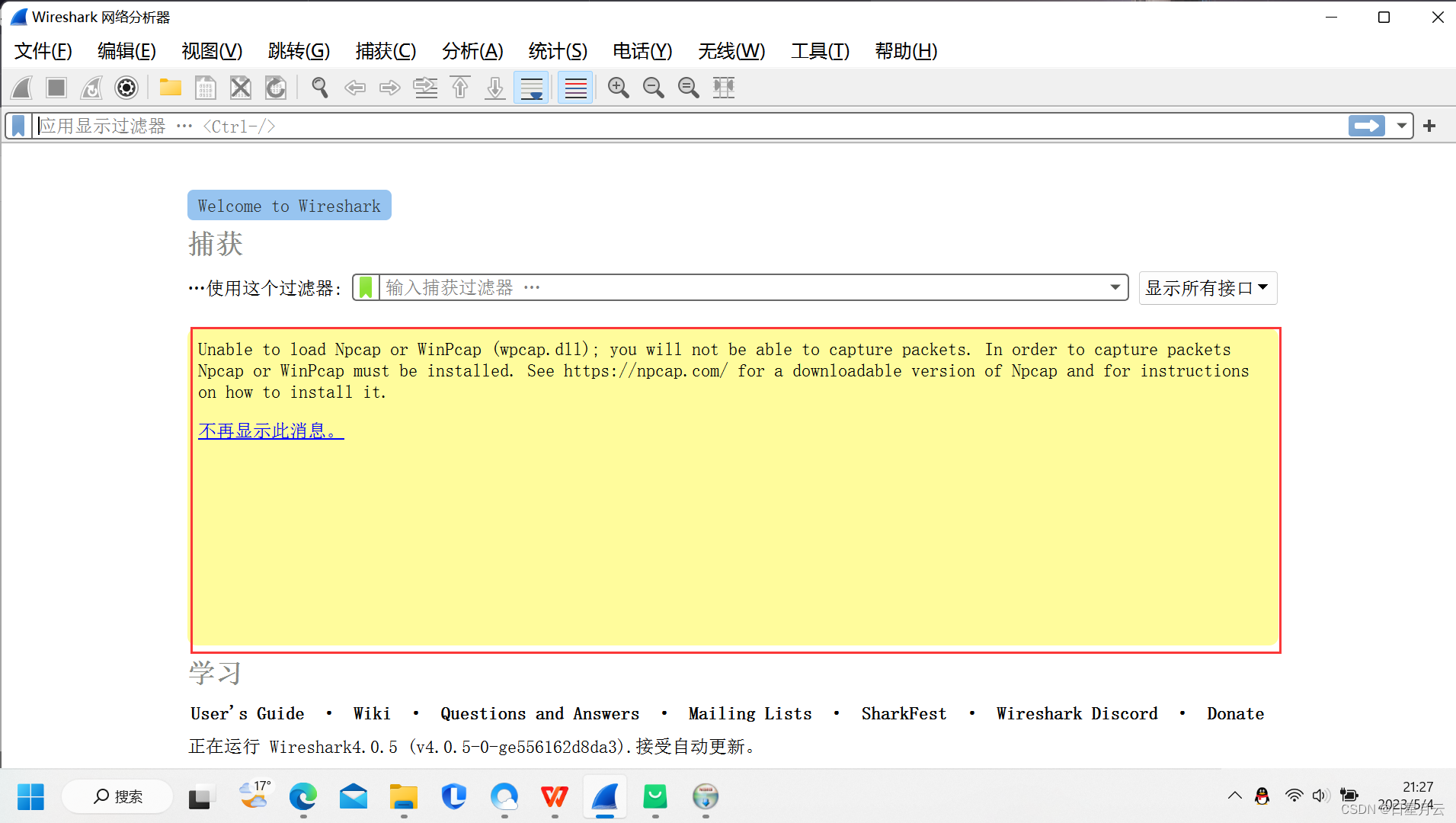
Task: Open Windows Start menu
Action: click(30, 797)
